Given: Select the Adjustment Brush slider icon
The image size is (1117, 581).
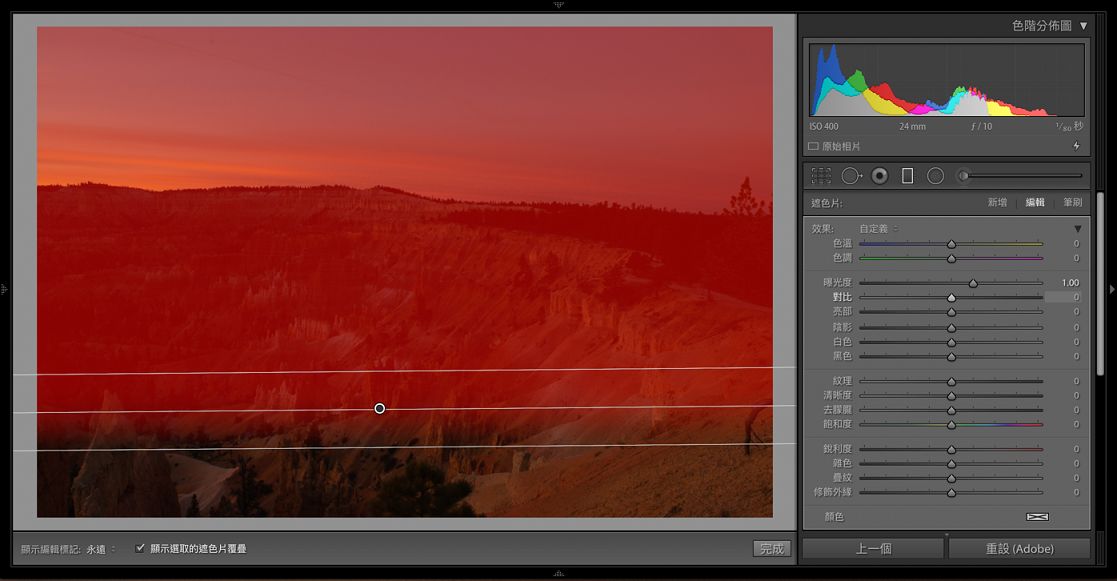Looking at the screenshot, I should pos(963,175).
